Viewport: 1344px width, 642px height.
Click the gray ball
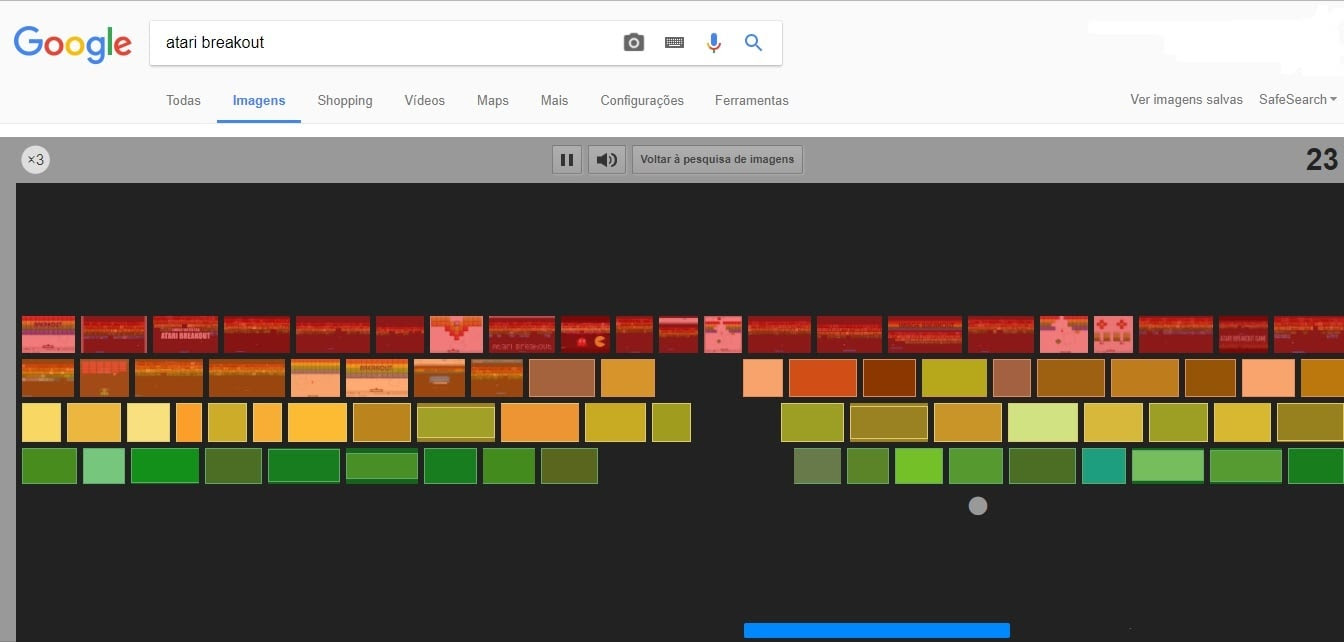(978, 506)
